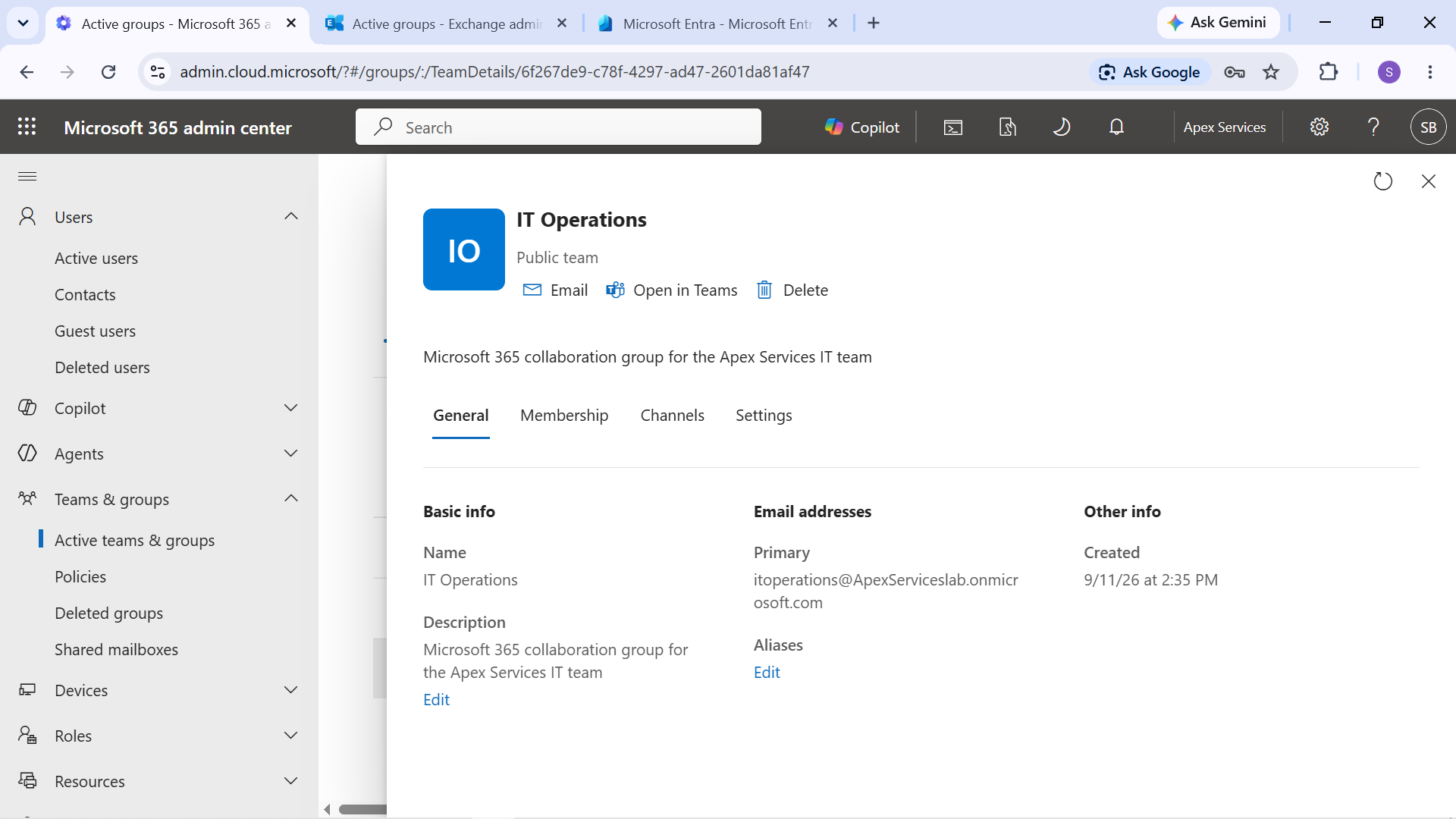Open the Chrome three-dot menu
The height and width of the screenshot is (819, 1456).
coord(1430,72)
